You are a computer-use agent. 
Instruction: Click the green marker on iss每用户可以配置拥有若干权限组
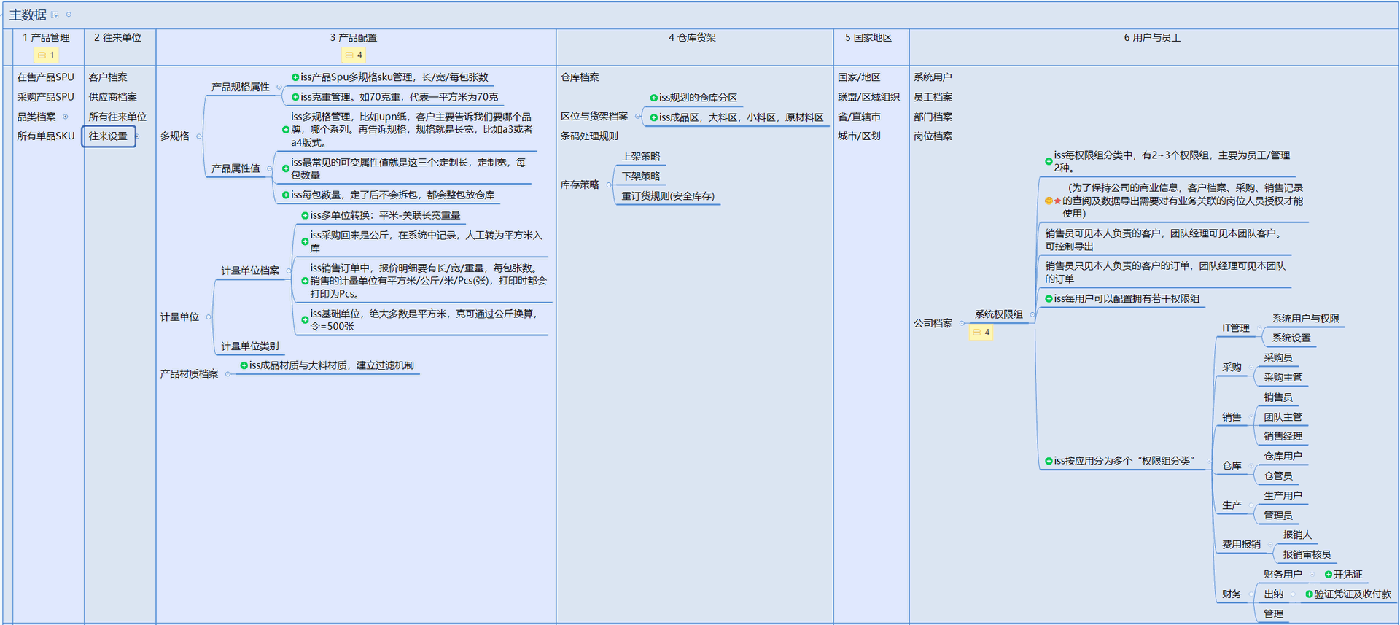click(x=1048, y=299)
